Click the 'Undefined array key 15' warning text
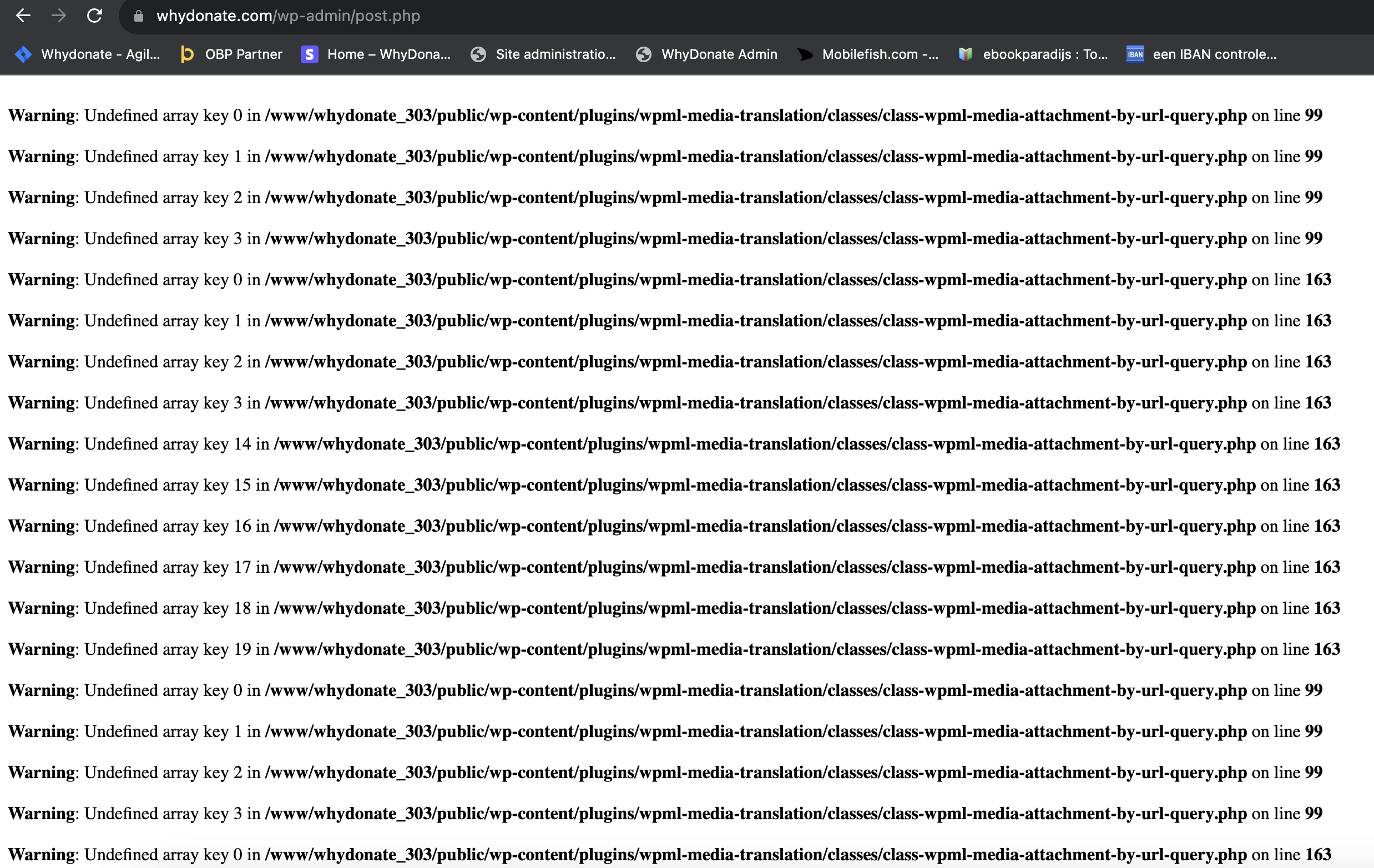 tap(674, 485)
